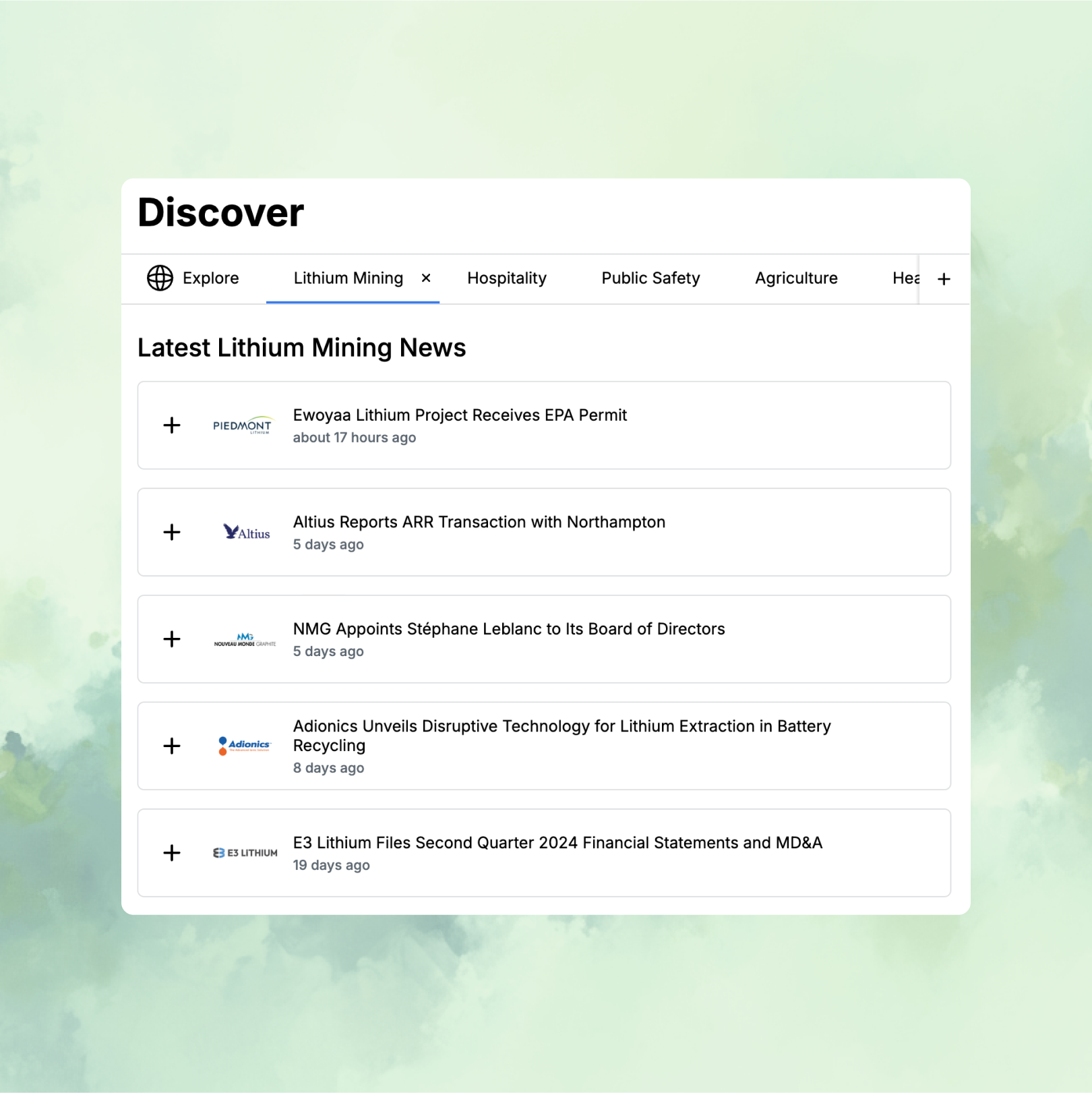Click the '8 days ago' timestamp
This screenshot has width=1092, height=1093.
point(328,768)
